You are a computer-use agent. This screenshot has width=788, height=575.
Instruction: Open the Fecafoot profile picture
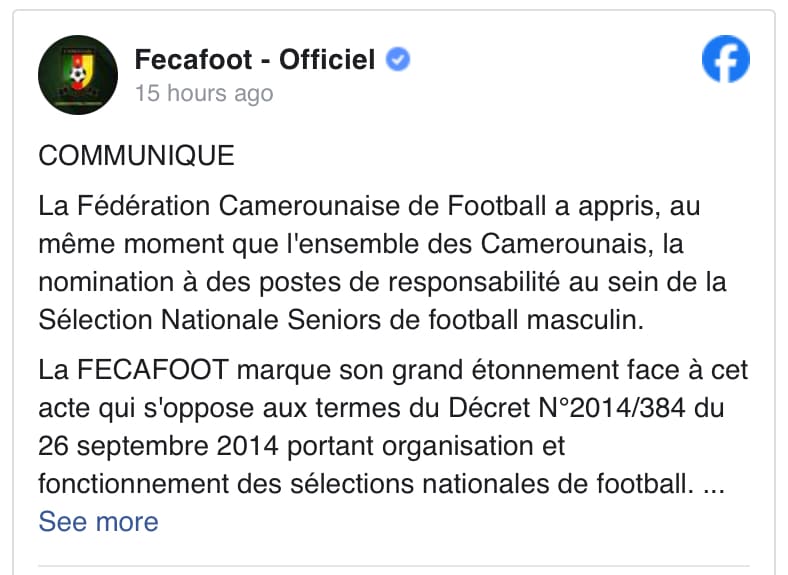pyautogui.click(x=78, y=75)
